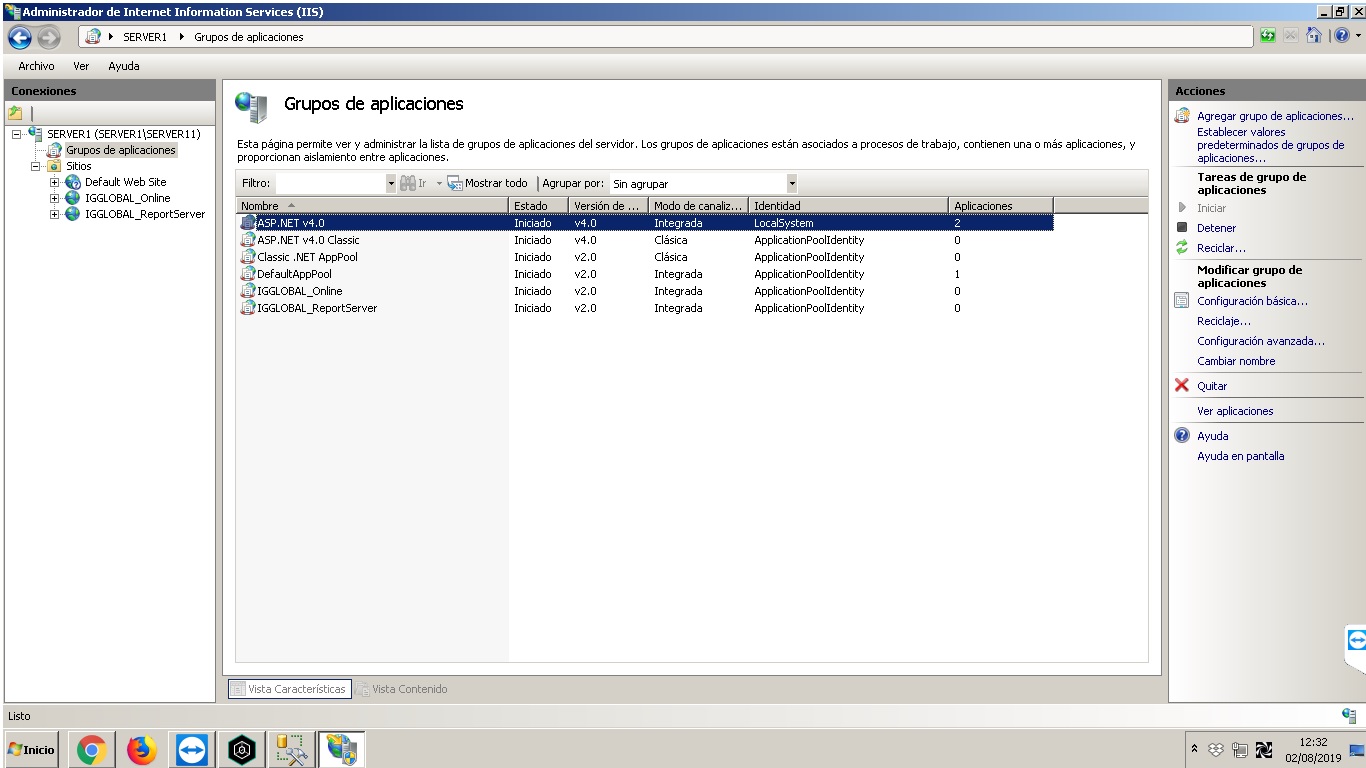Click the Reciclar... action link
This screenshot has height=768, width=1366.
click(x=1221, y=248)
